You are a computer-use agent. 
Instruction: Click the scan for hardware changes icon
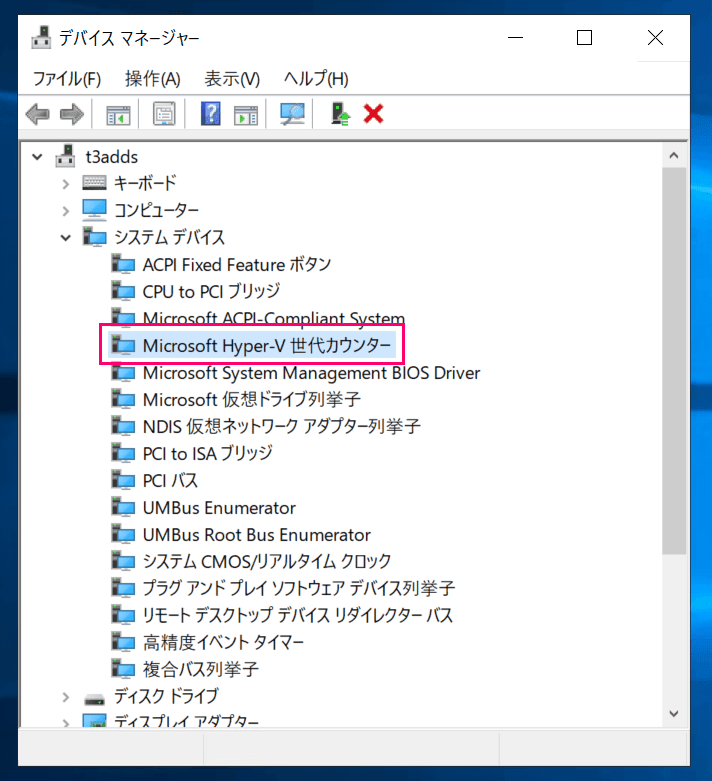click(292, 114)
